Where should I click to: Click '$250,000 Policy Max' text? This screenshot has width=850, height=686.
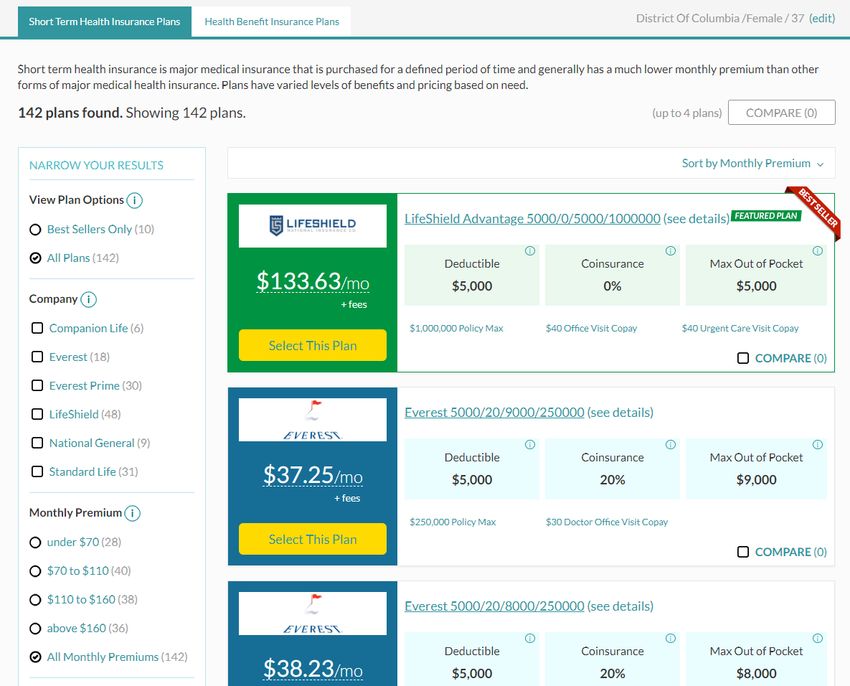[x=453, y=522]
